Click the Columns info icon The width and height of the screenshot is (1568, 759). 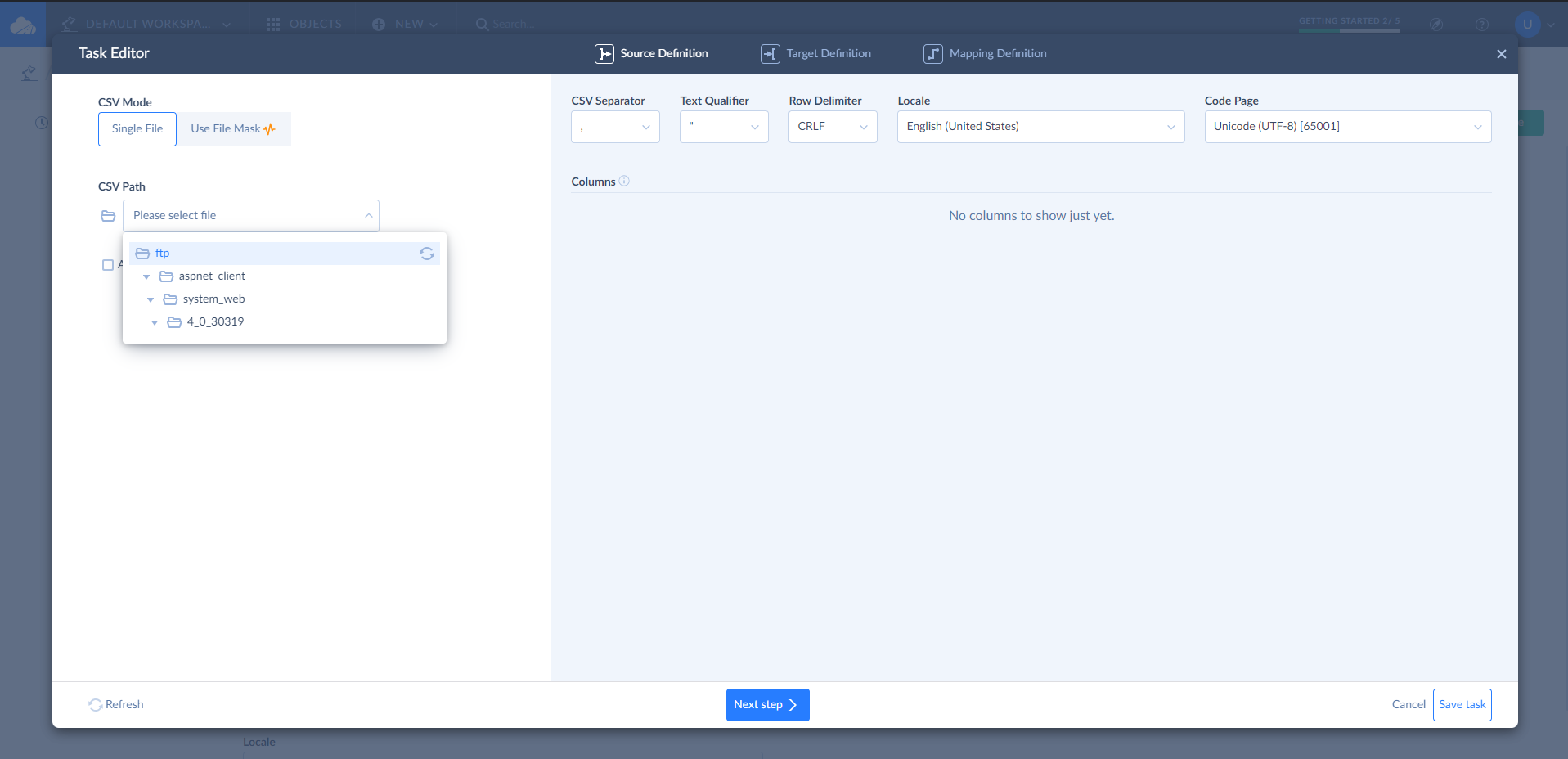[x=624, y=182]
